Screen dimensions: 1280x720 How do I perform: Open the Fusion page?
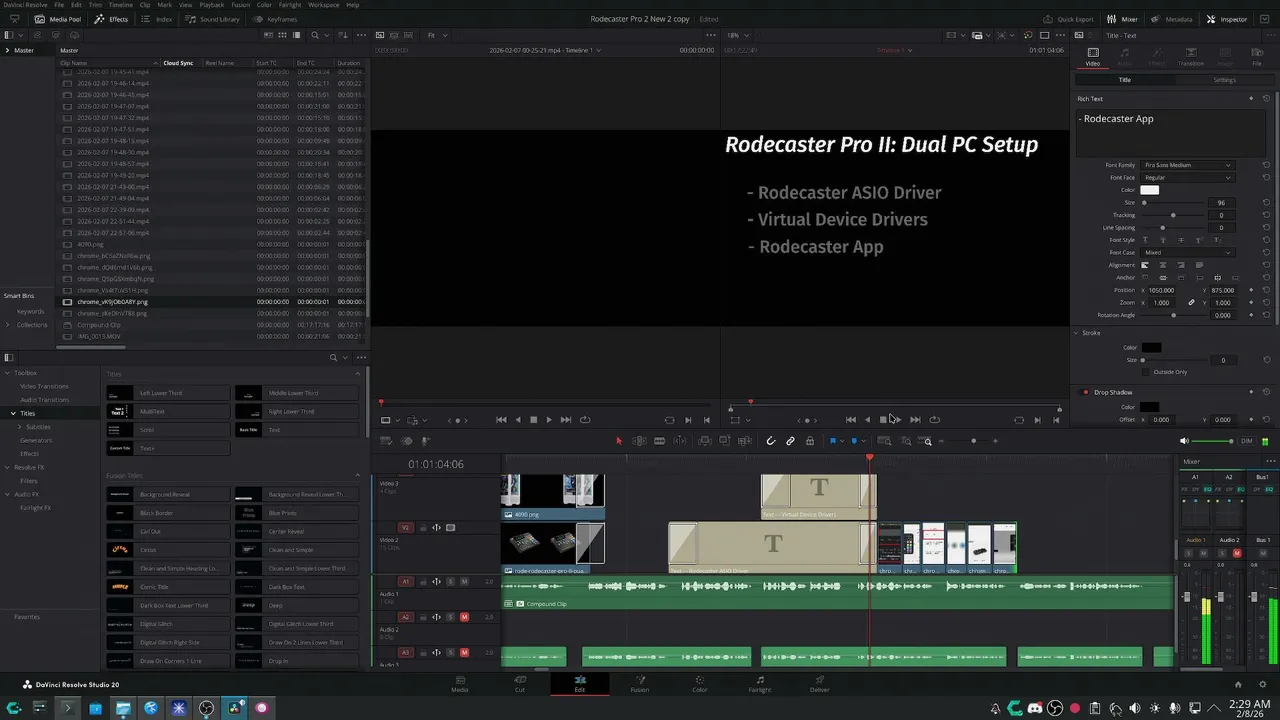[x=639, y=684]
